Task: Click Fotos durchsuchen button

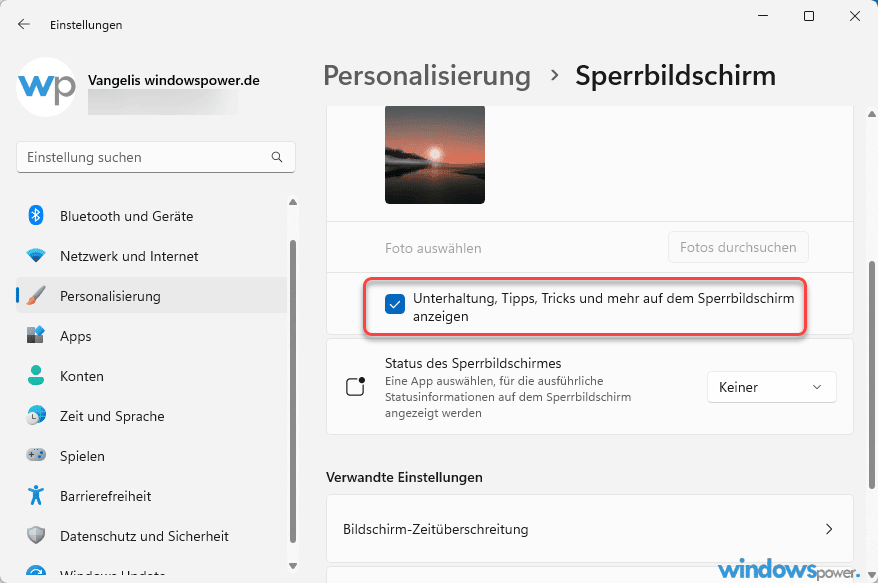Action: [738, 247]
